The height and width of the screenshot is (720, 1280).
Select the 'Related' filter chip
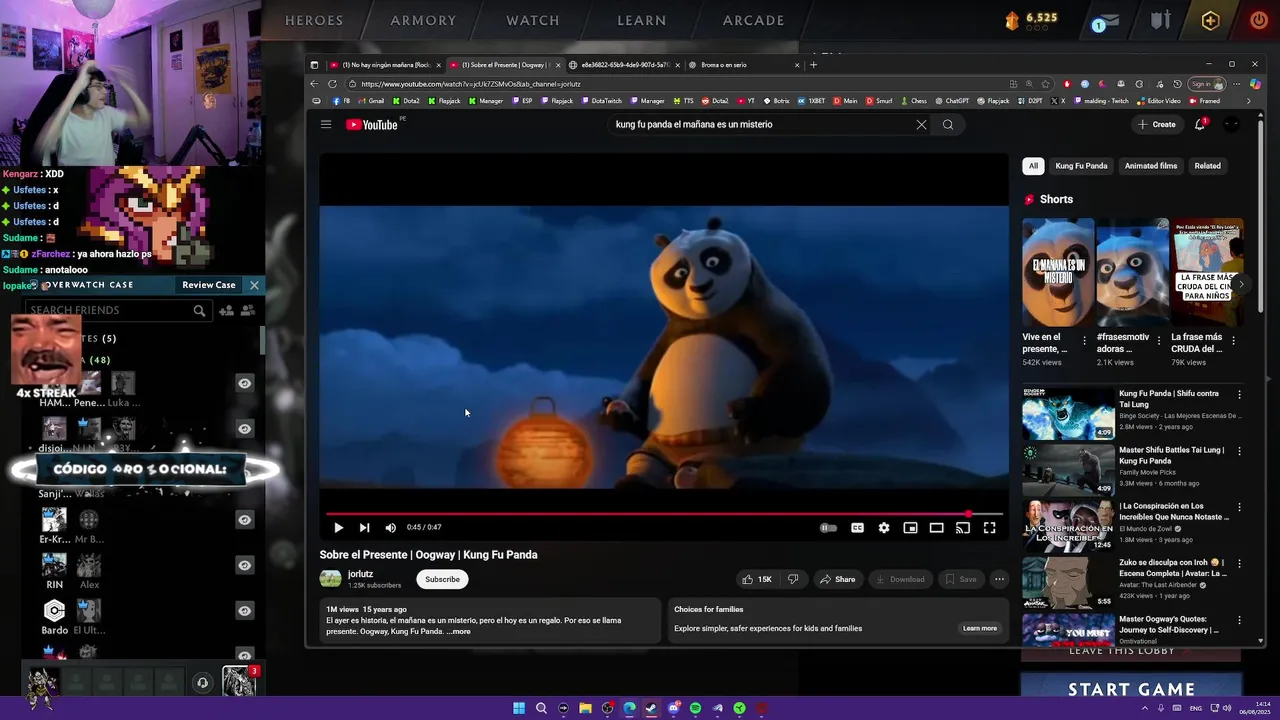[1207, 166]
